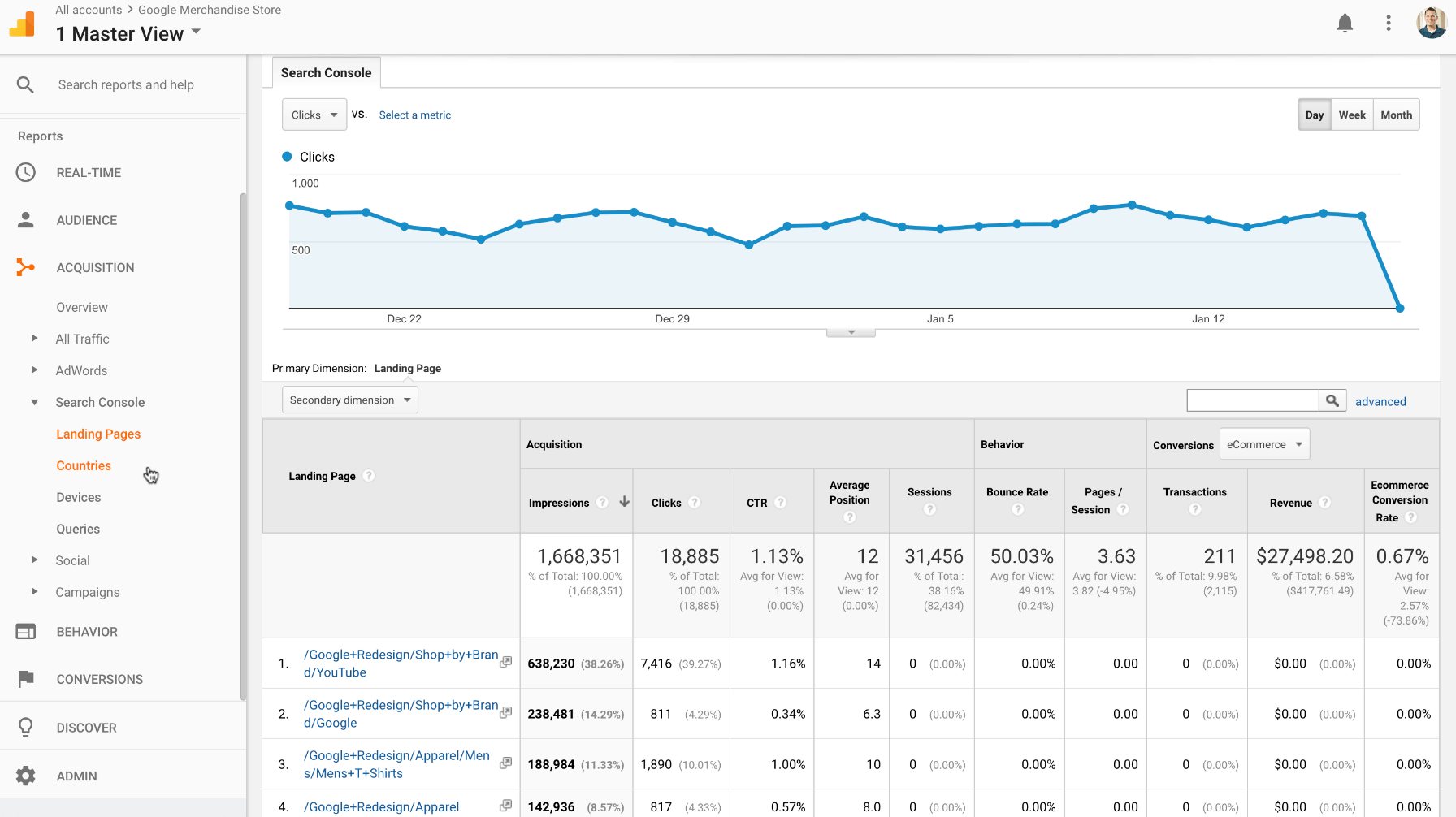The image size is (1456, 817).
Task: Open the eCommerce conversions dropdown
Action: pyautogui.click(x=1264, y=444)
